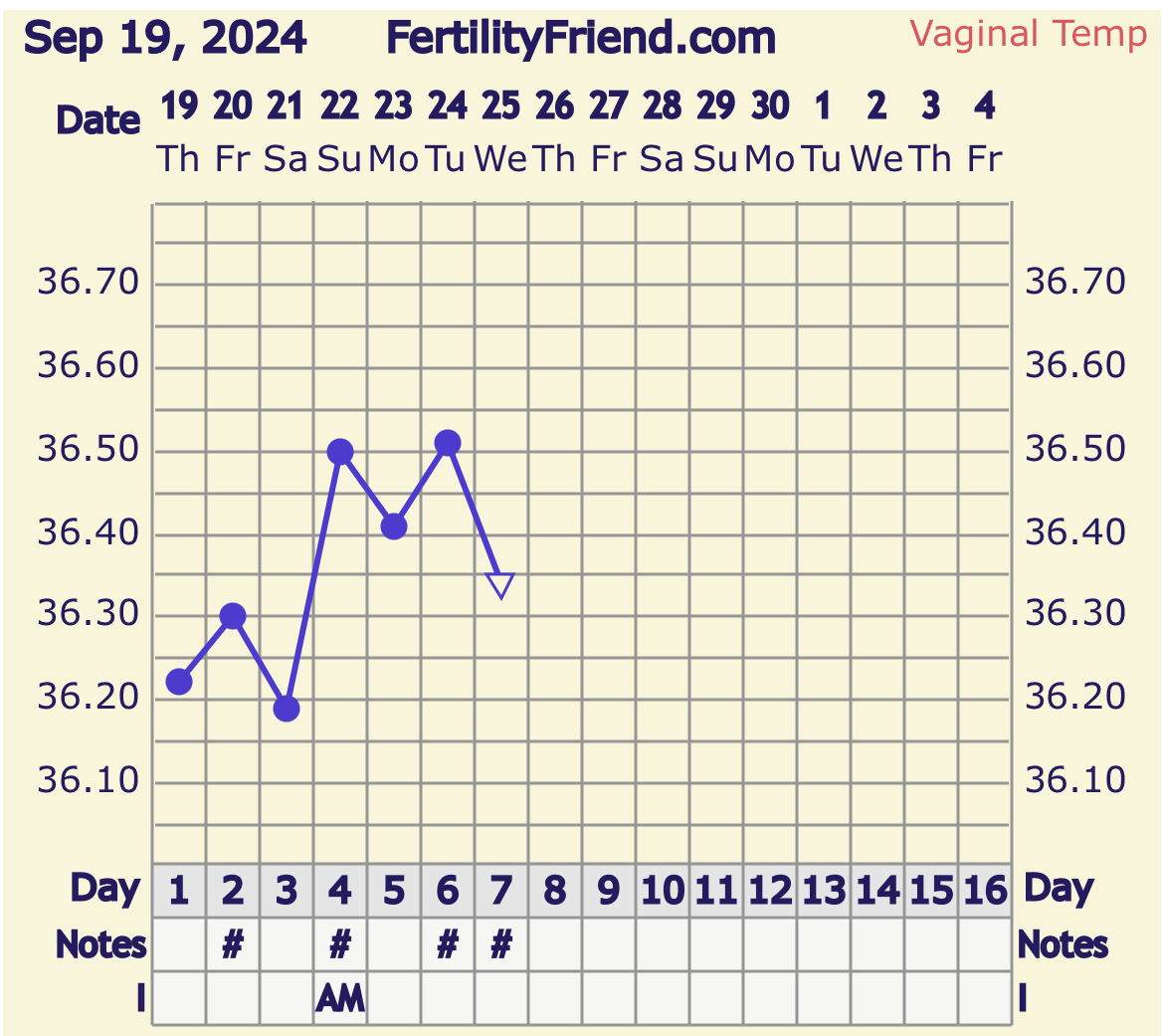Select cycle day 16 cell
The height and width of the screenshot is (1036, 1164).
(x=985, y=891)
